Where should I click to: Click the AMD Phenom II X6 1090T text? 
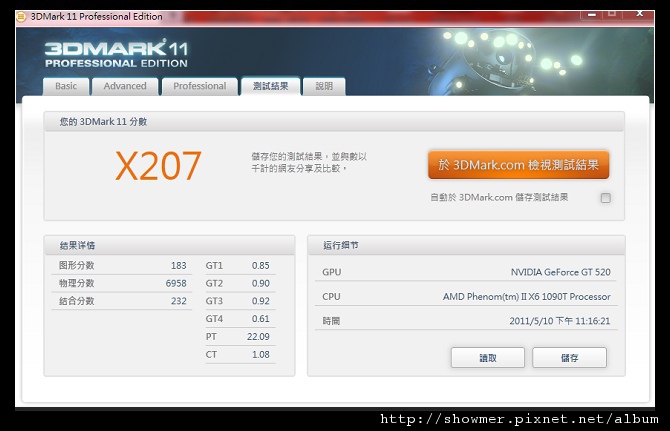526,296
